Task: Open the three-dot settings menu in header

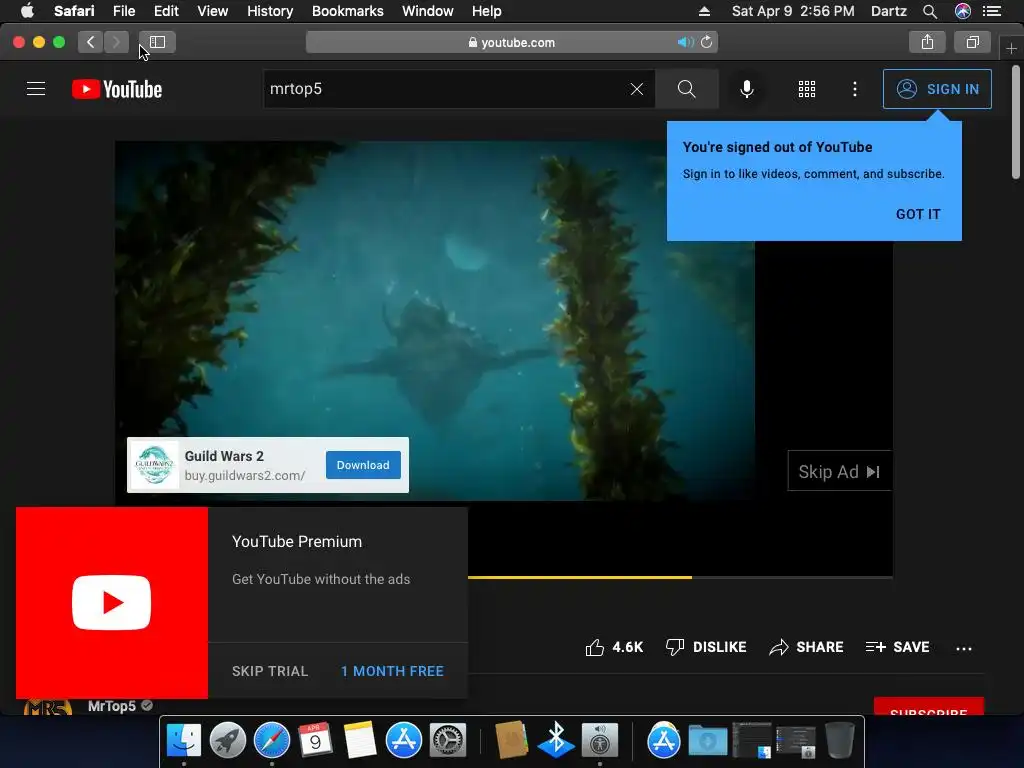Action: click(x=854, y=89)
